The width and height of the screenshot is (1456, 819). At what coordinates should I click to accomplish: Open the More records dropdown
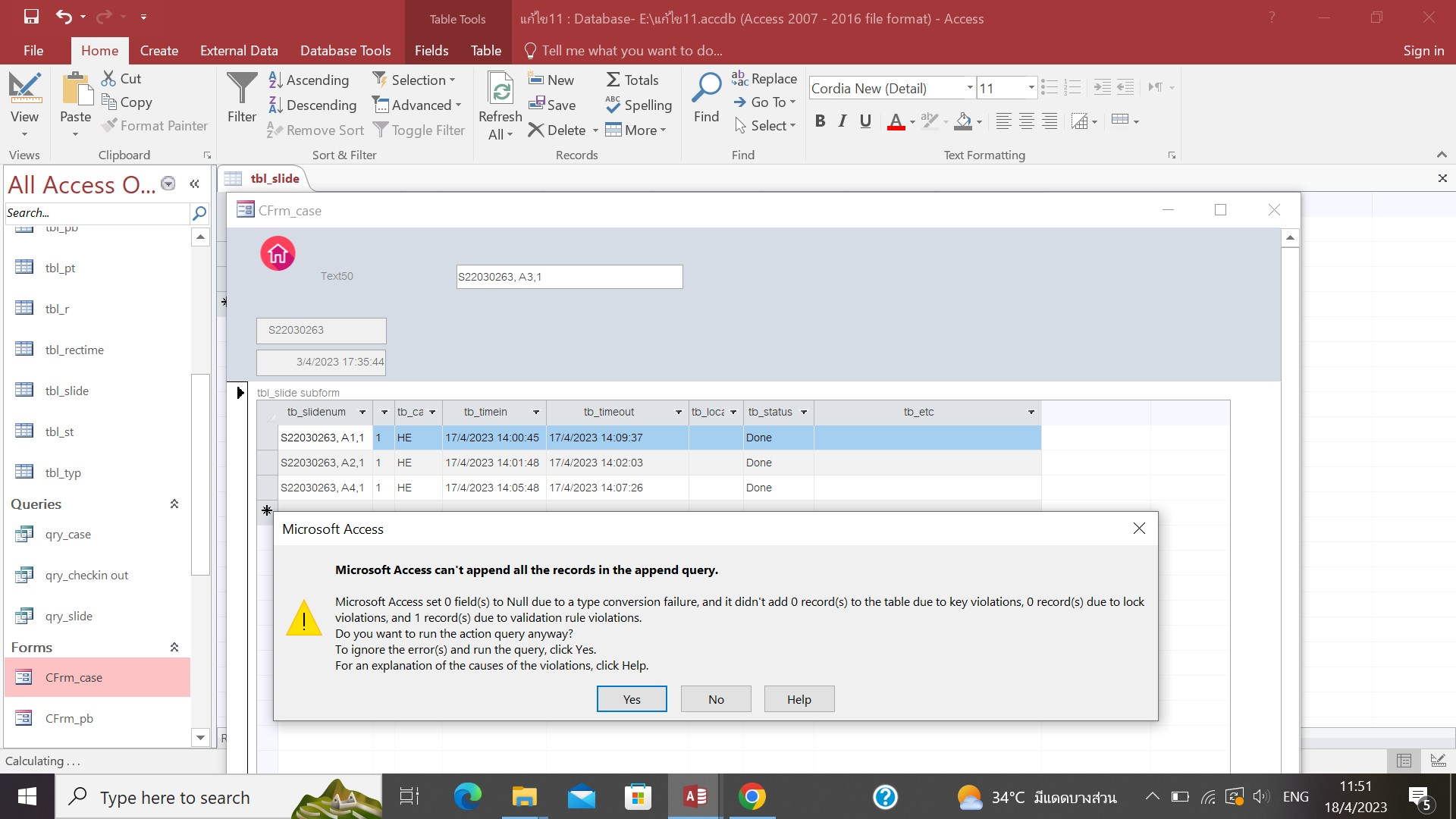tap(635, 130)
